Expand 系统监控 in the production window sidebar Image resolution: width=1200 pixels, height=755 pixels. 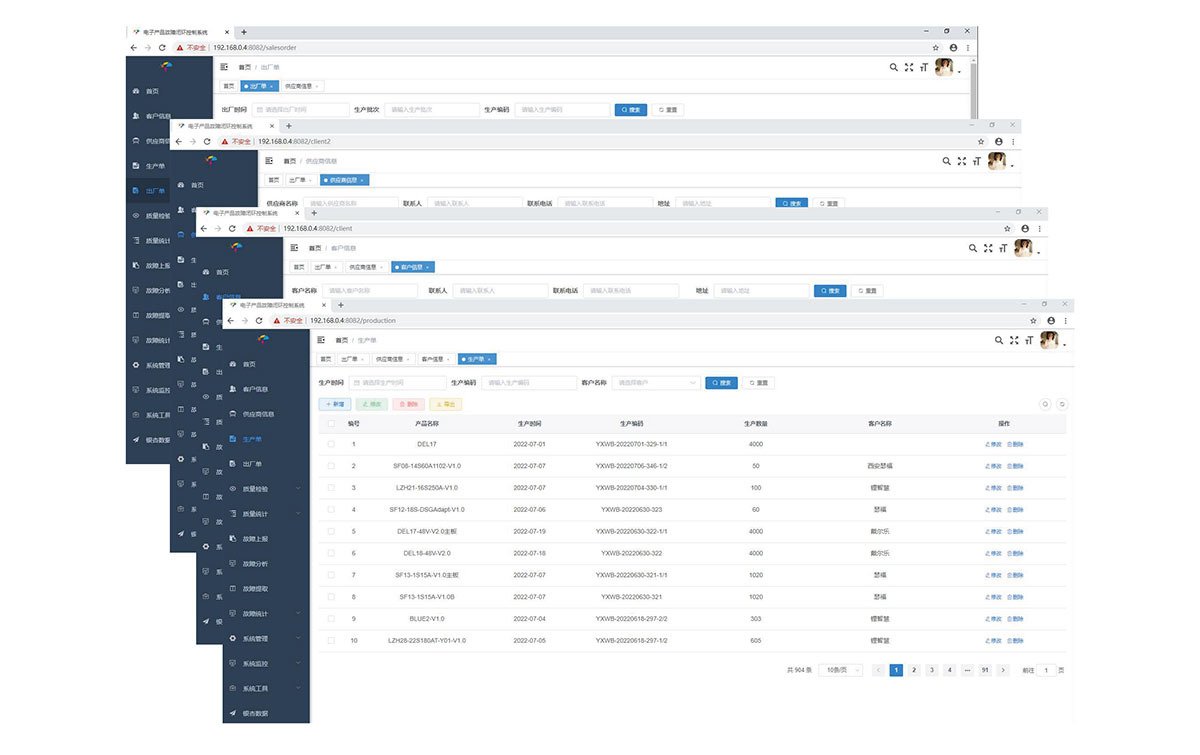pos(265,664)
